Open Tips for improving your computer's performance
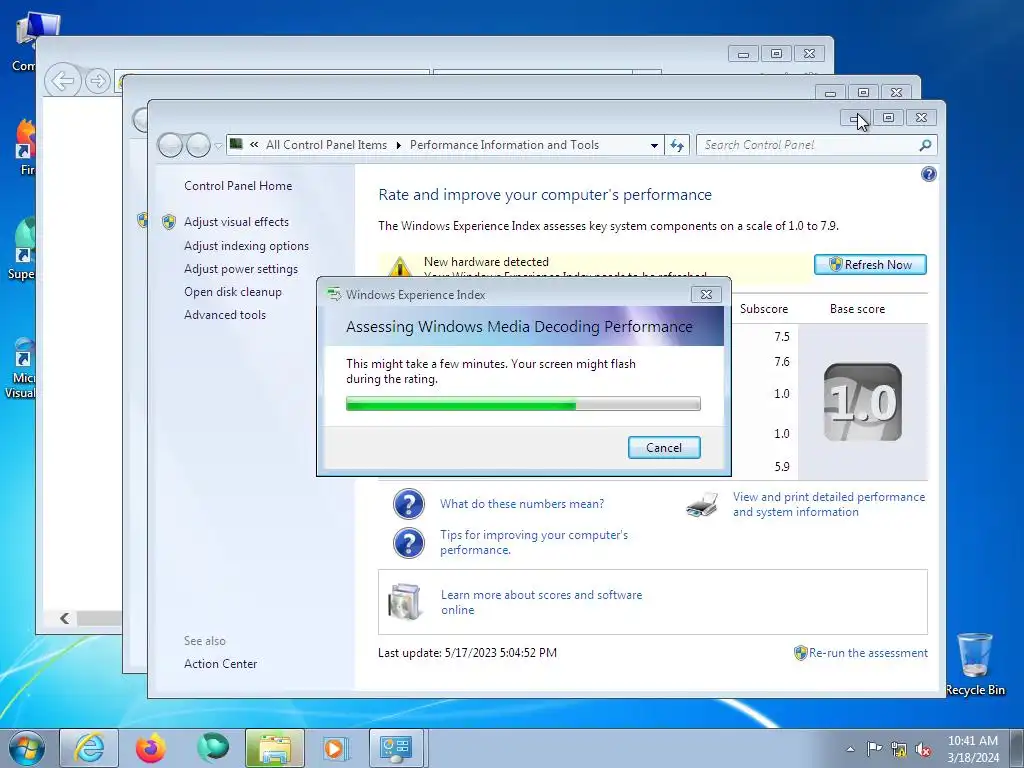This screenshot has height=768, width=1024. [x=534, y=542]
